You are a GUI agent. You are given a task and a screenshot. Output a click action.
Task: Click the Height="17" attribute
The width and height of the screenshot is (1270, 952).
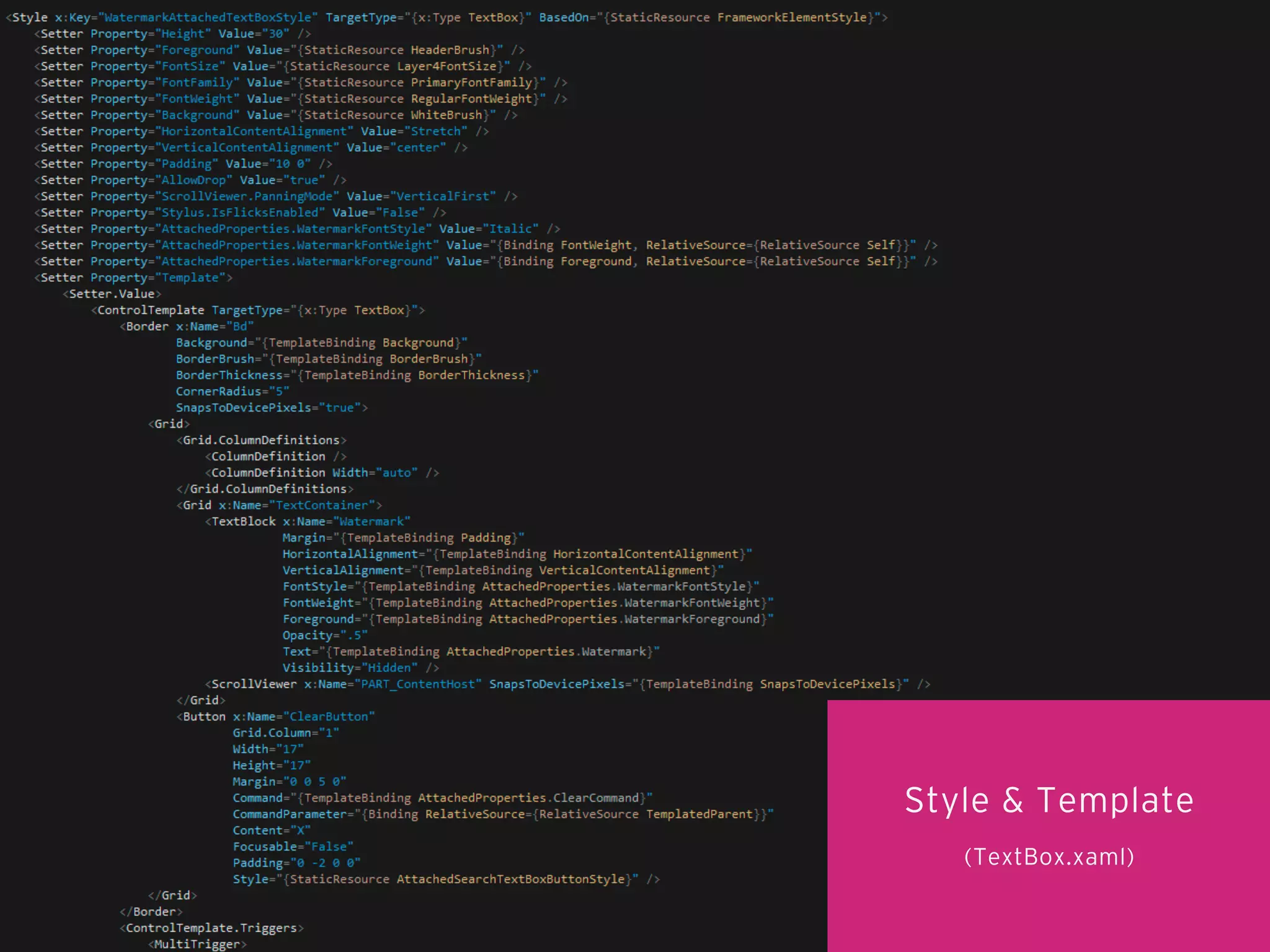(x=272, y=765)
